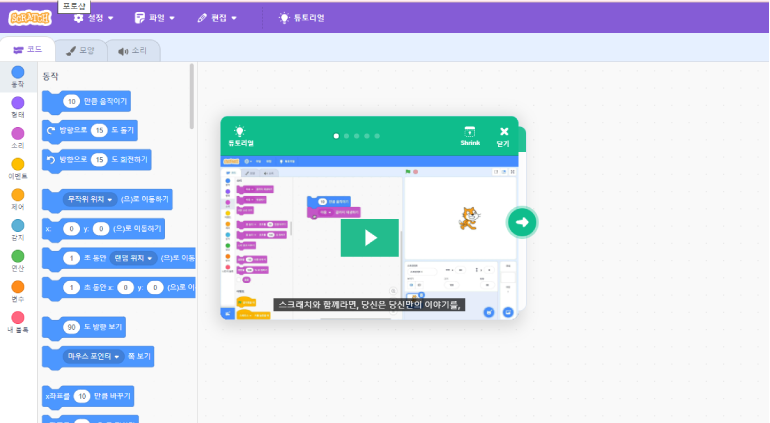
Task: Open 튜토리얼 from the top menu bar
Action: 302,18
